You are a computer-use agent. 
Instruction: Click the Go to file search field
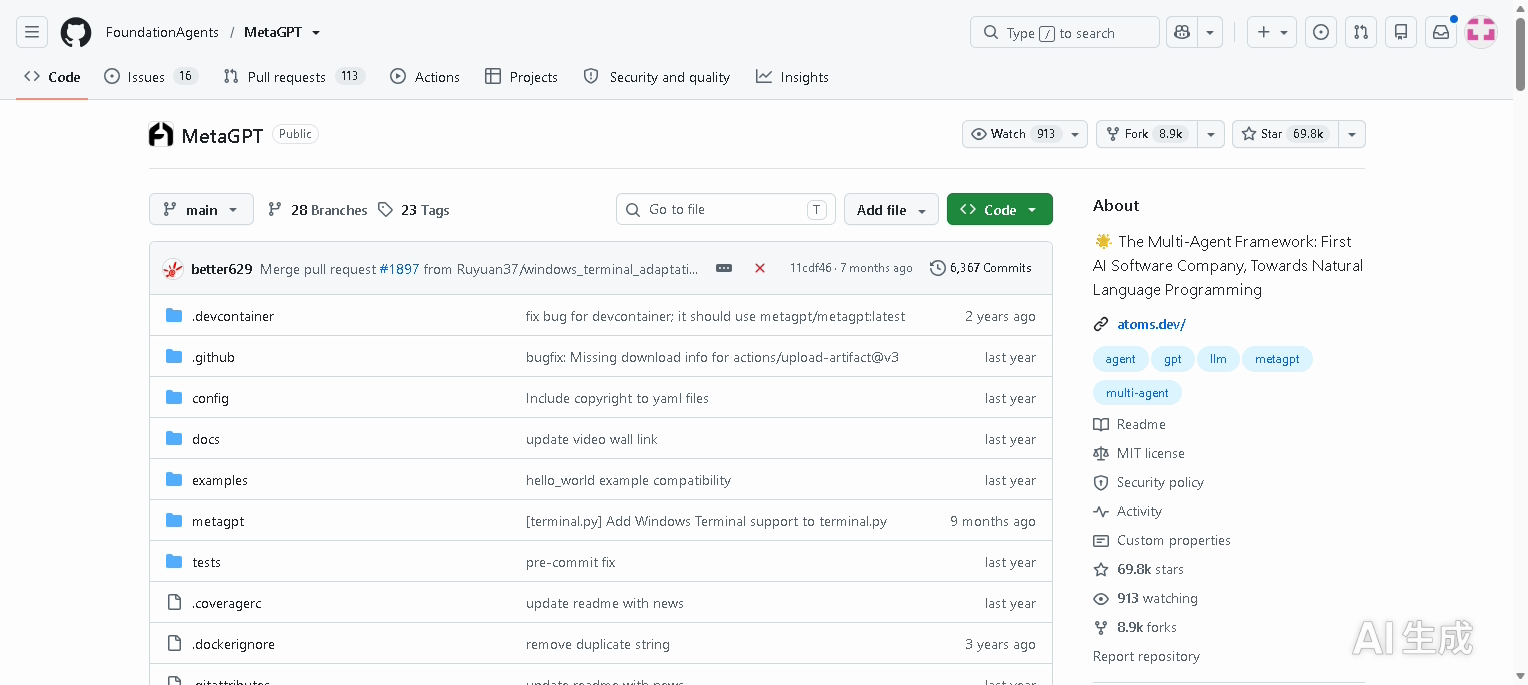click(726, 209)
